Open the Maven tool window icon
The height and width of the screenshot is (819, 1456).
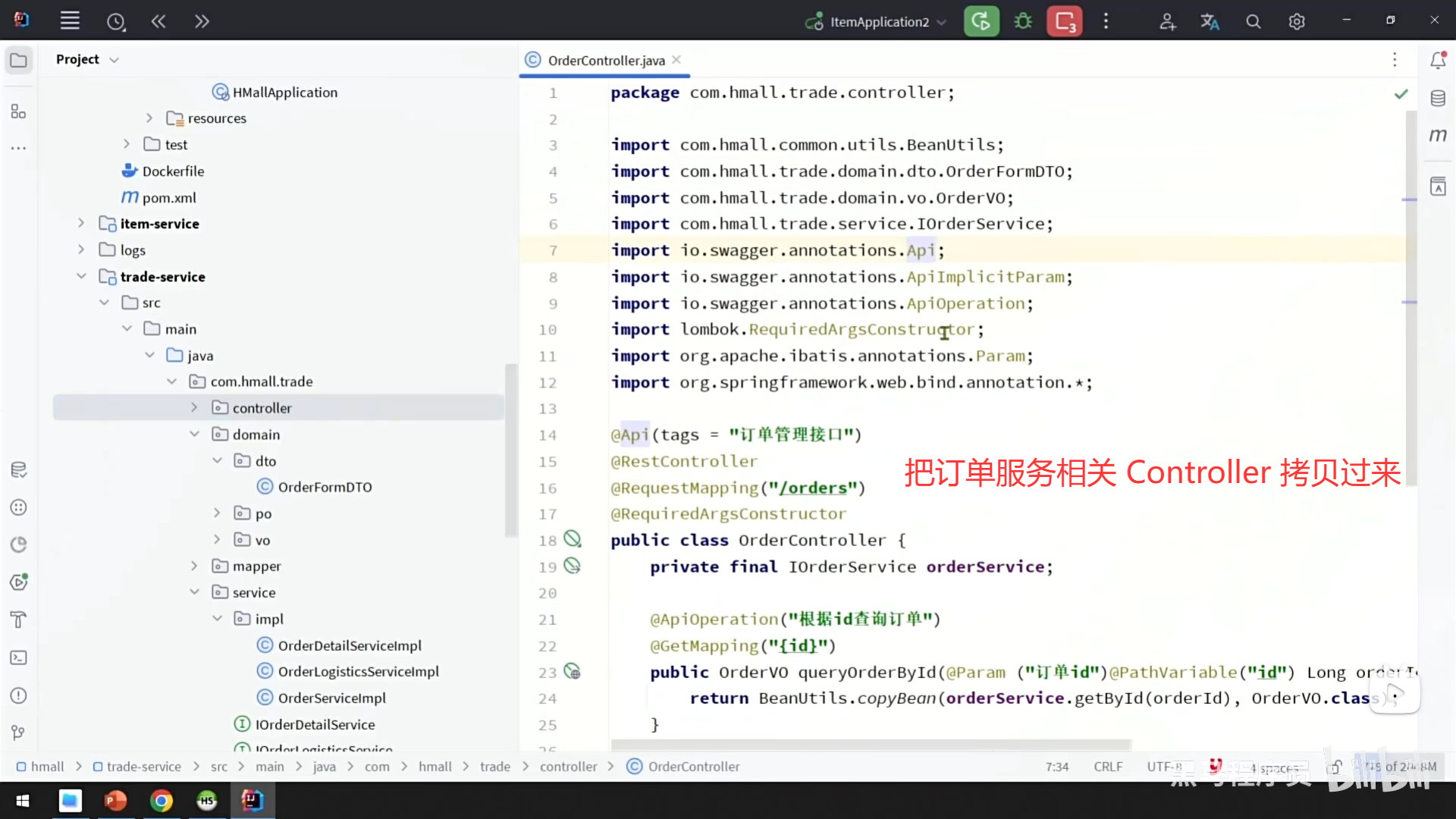point(1438,136)
